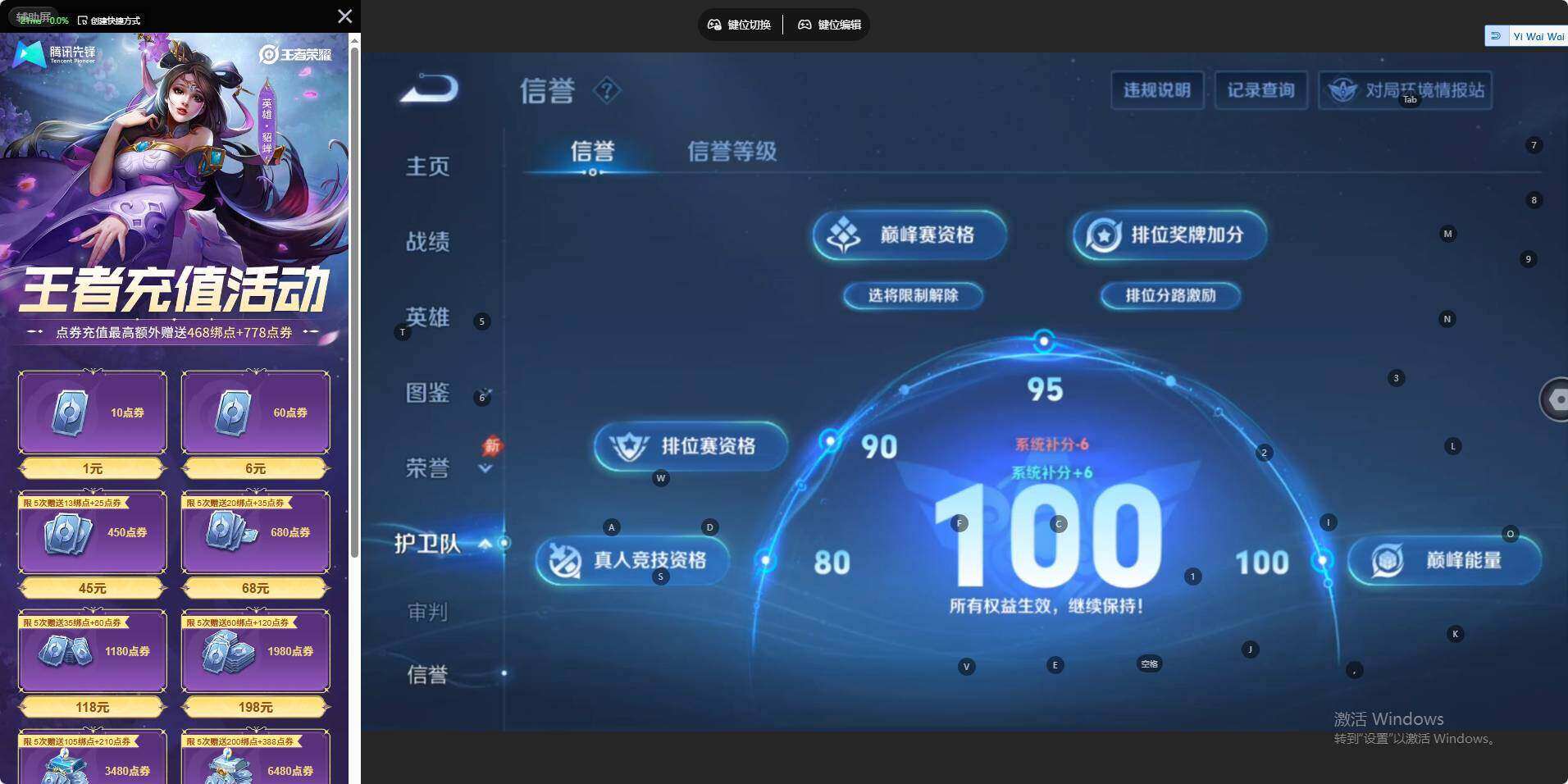
Task: Click the 键位切换 button
Action: 739,25
